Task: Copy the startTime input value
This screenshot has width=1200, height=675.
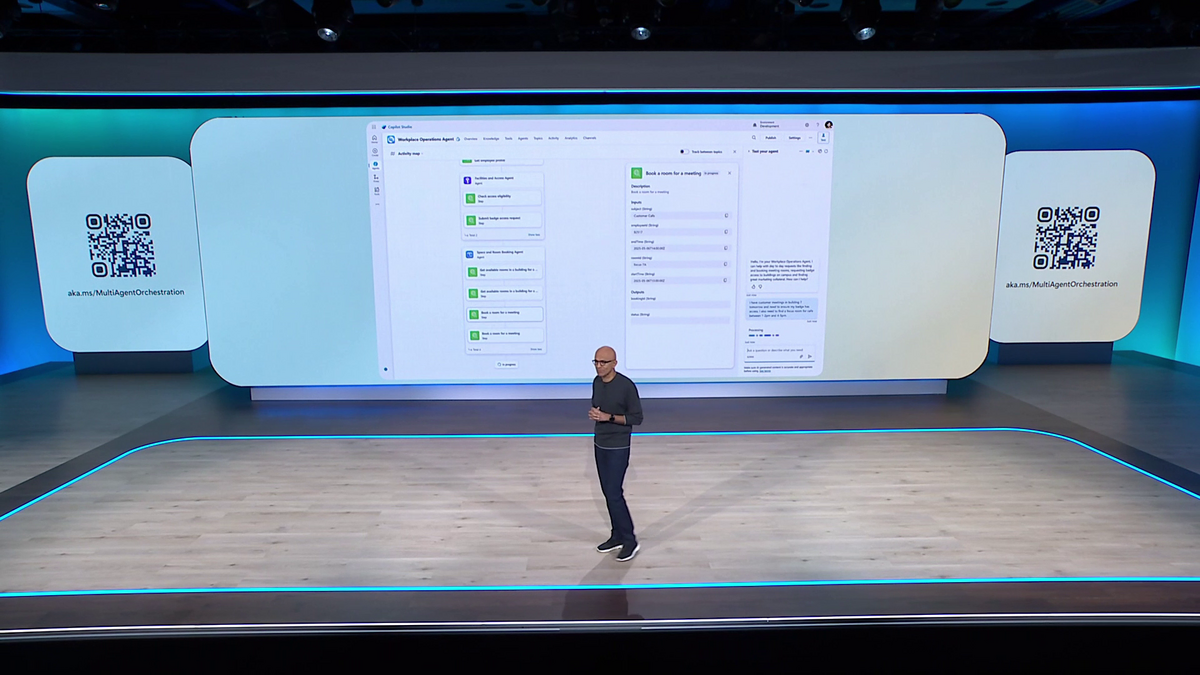Action: tap(725, 280)
